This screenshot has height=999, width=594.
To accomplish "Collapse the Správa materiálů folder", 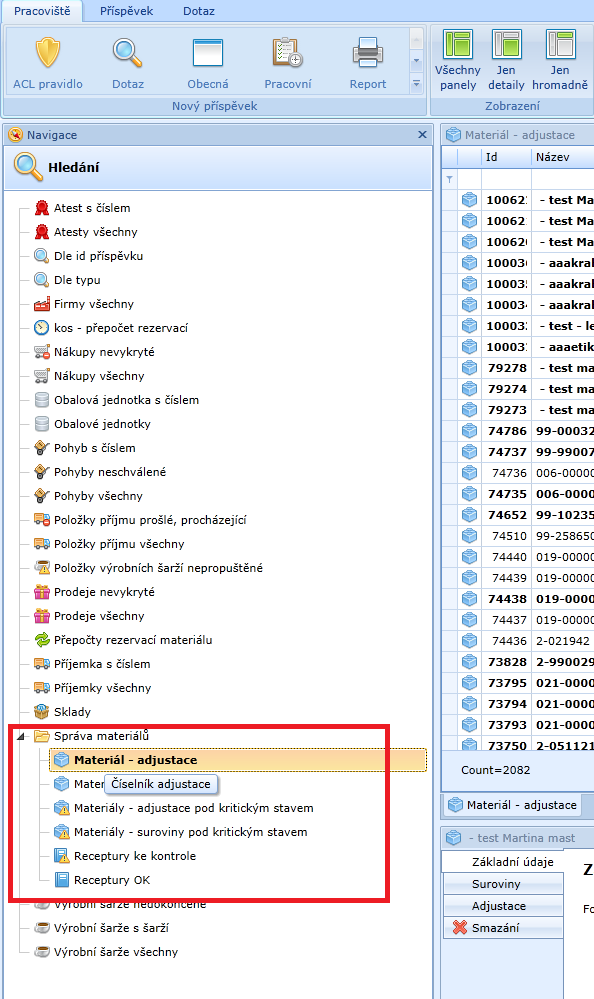I will pos(21,737).
